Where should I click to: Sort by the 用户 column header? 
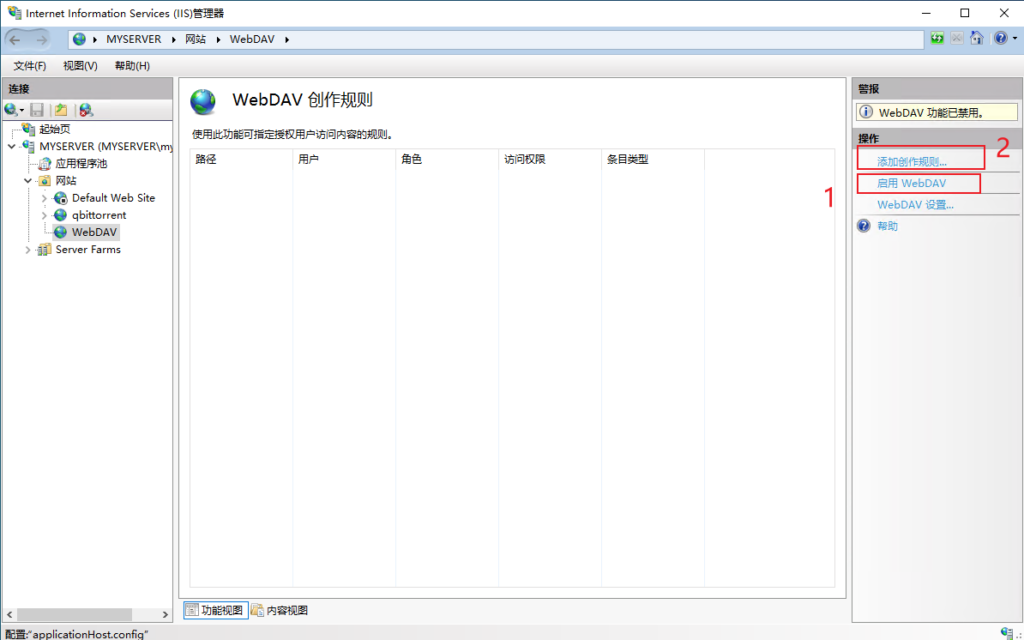tap(344, 159)
